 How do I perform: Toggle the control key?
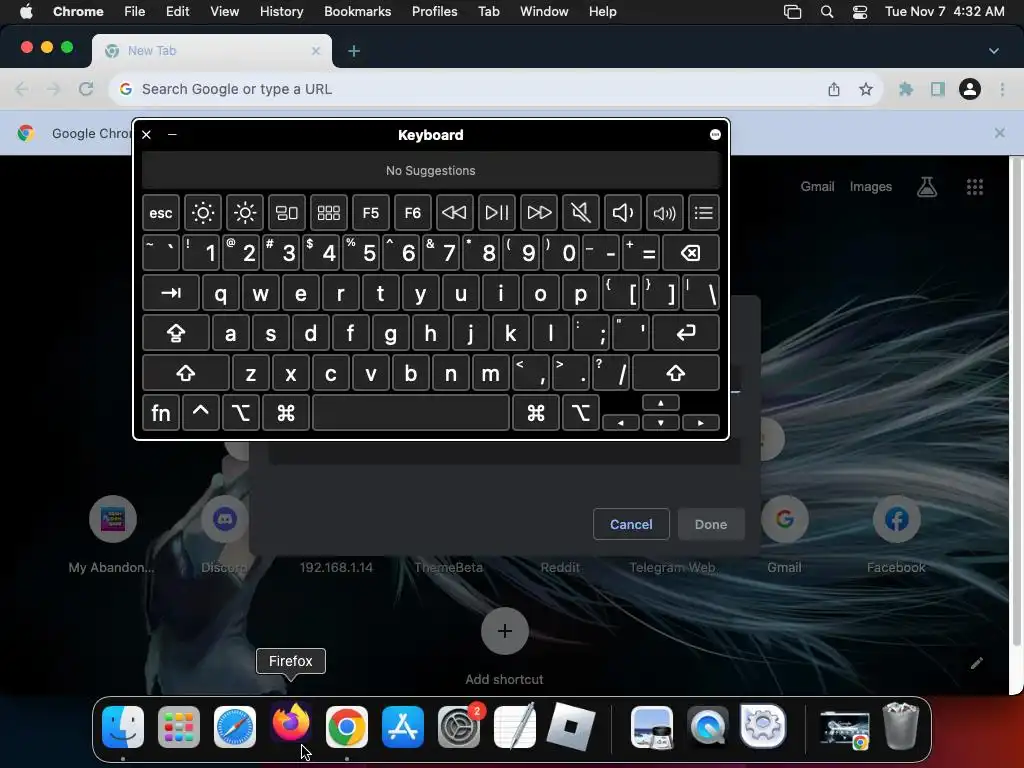pyautogui.click(x=200, y=413)
